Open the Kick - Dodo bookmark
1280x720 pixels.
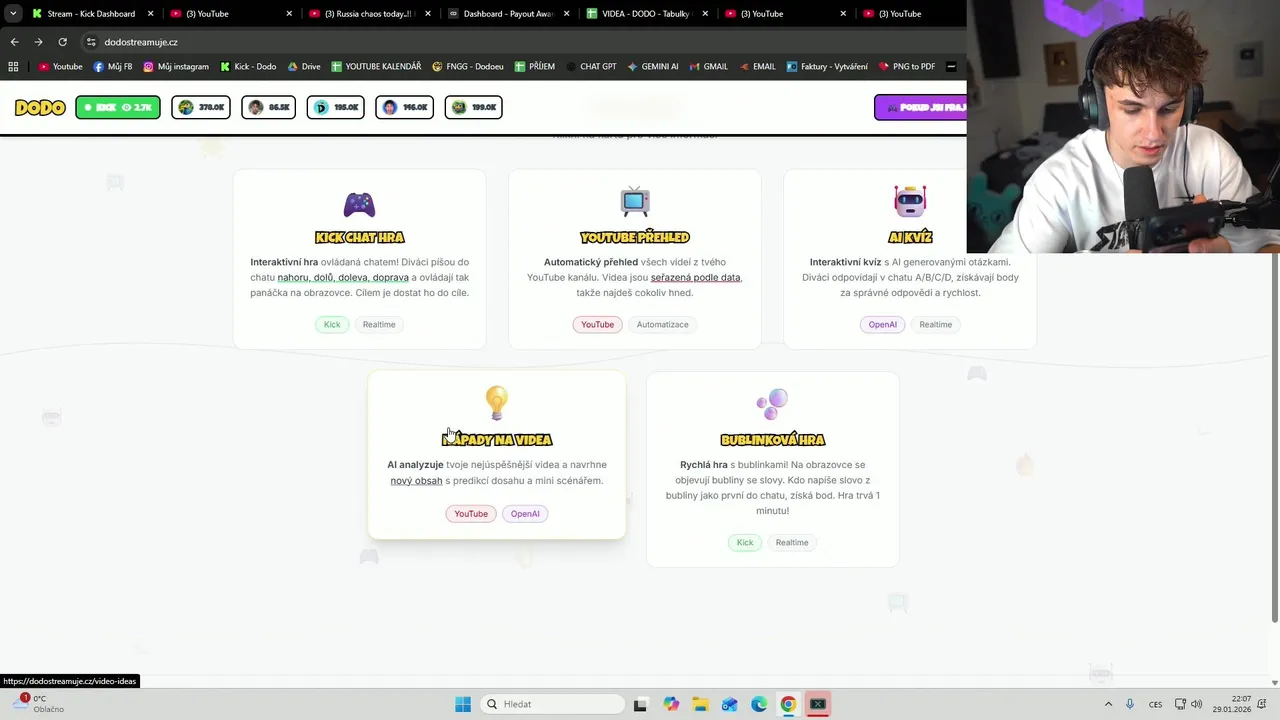click(247, 67)
